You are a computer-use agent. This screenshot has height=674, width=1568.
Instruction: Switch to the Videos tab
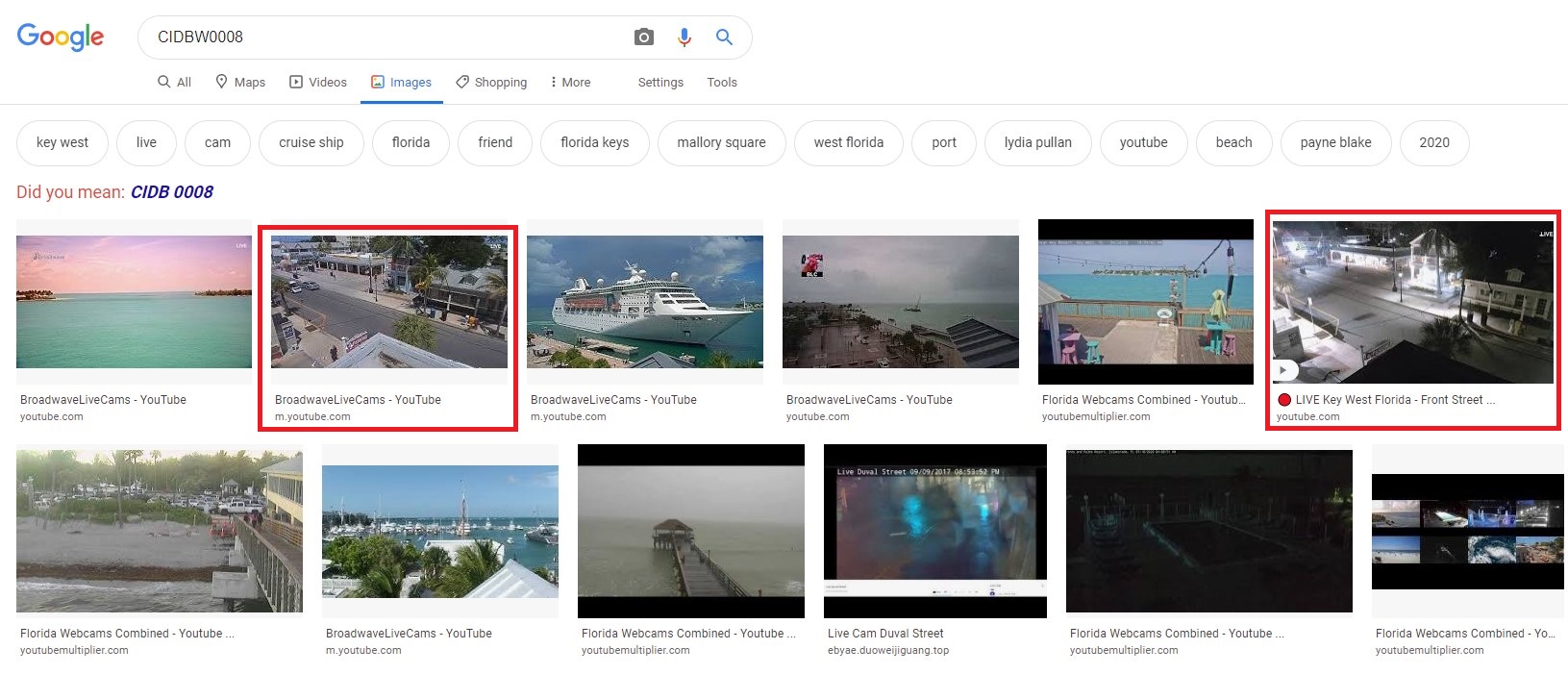318,82
